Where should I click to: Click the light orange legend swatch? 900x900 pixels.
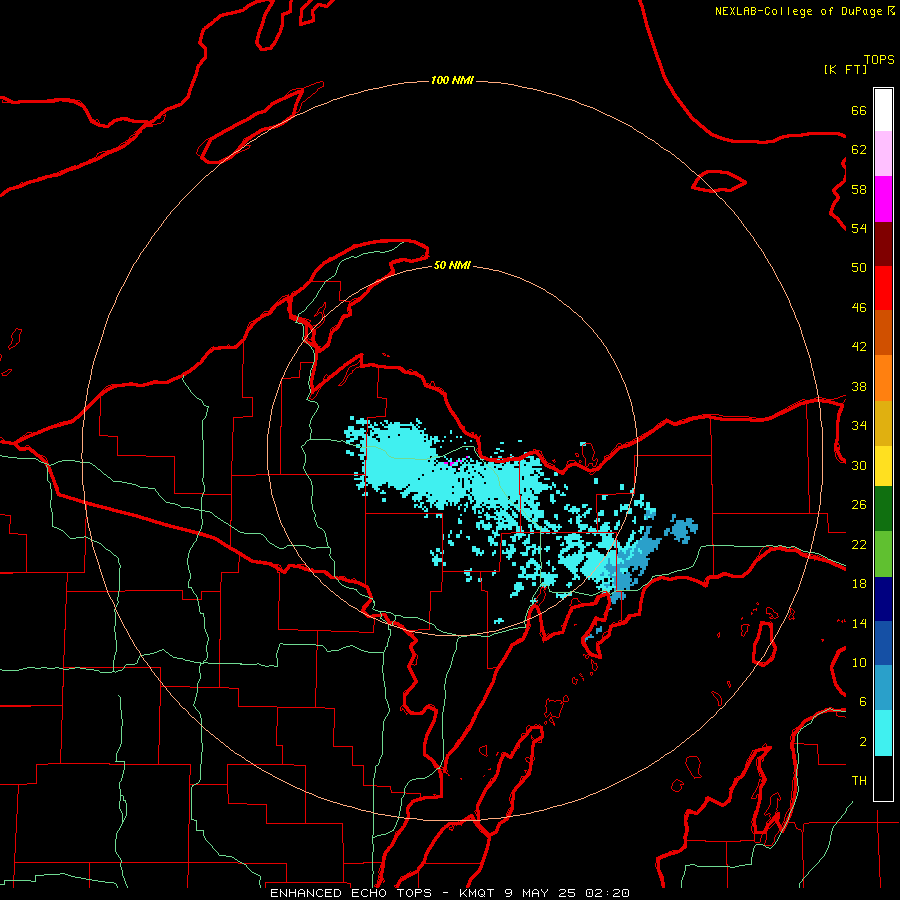883,378
